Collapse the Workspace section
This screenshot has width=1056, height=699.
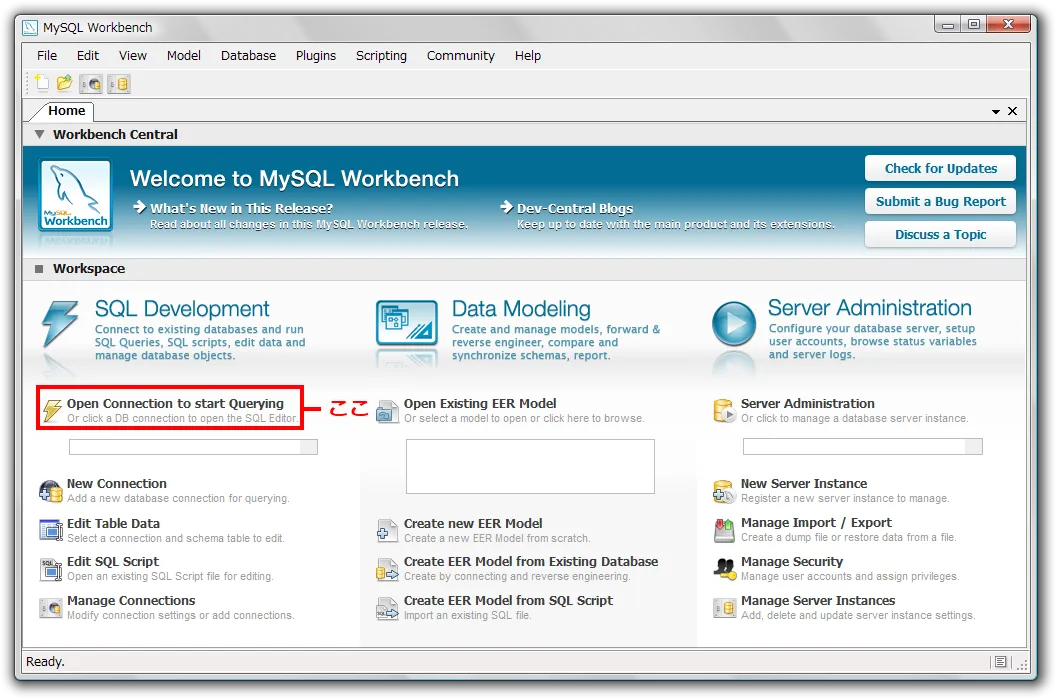39,269
